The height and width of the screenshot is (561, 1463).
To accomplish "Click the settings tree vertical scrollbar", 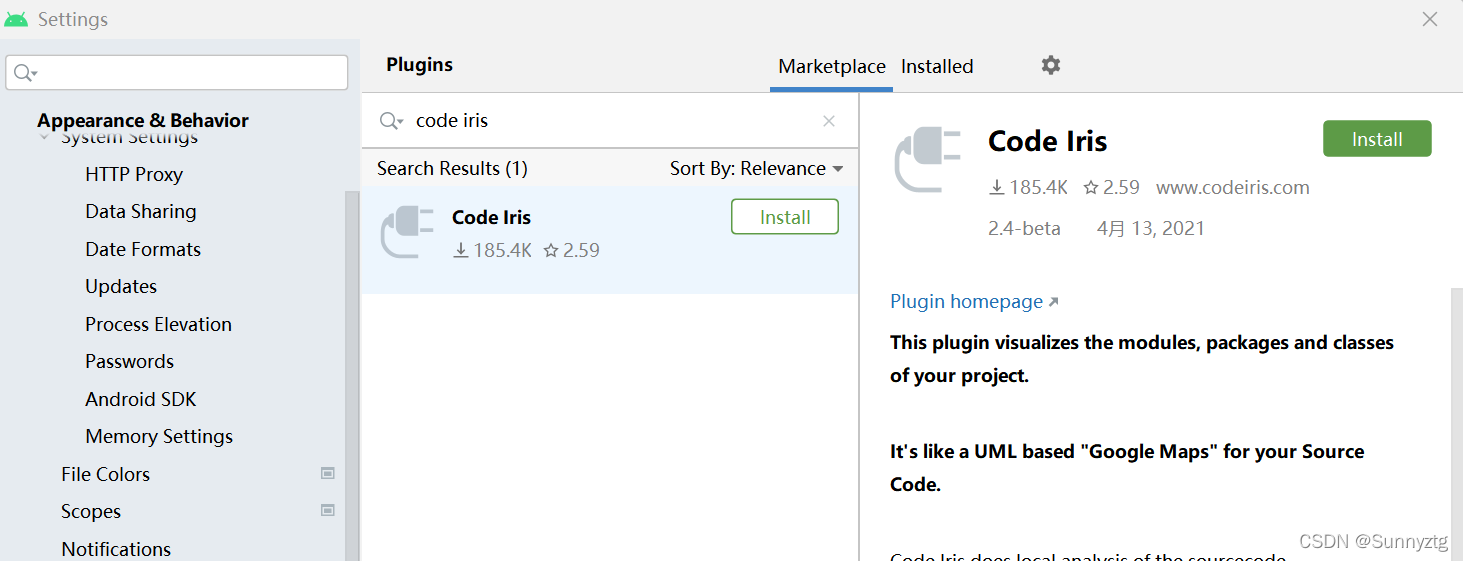I will (352, 375).
